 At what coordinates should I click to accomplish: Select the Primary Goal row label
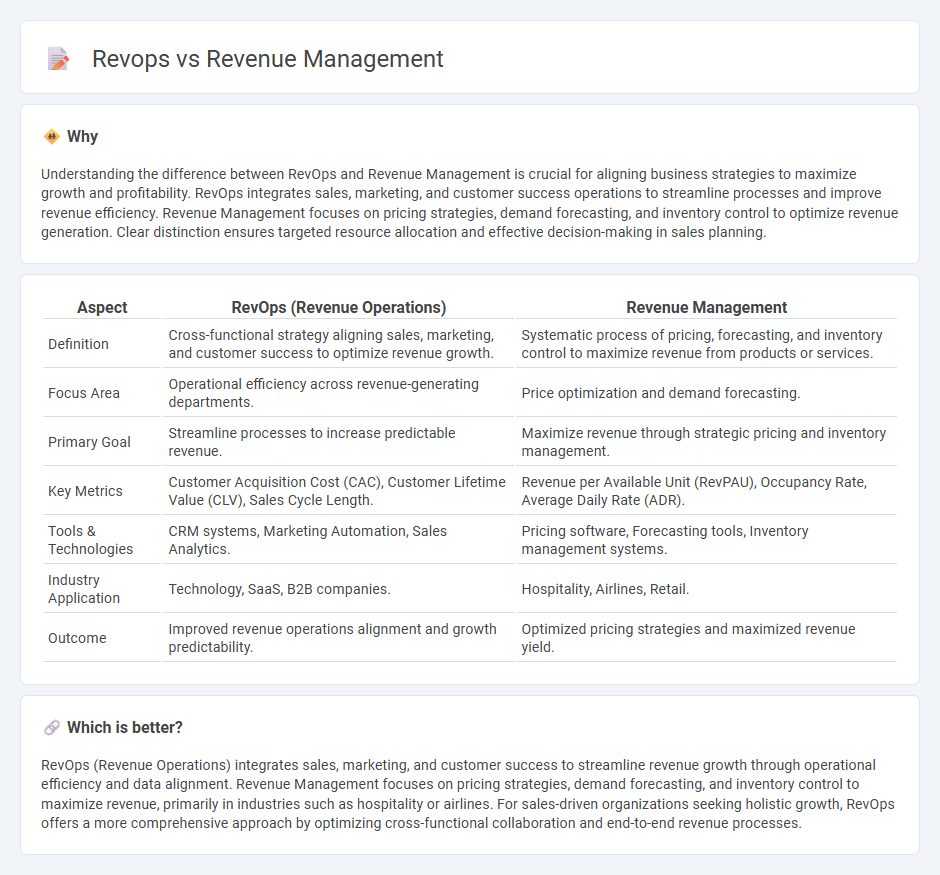89,442
